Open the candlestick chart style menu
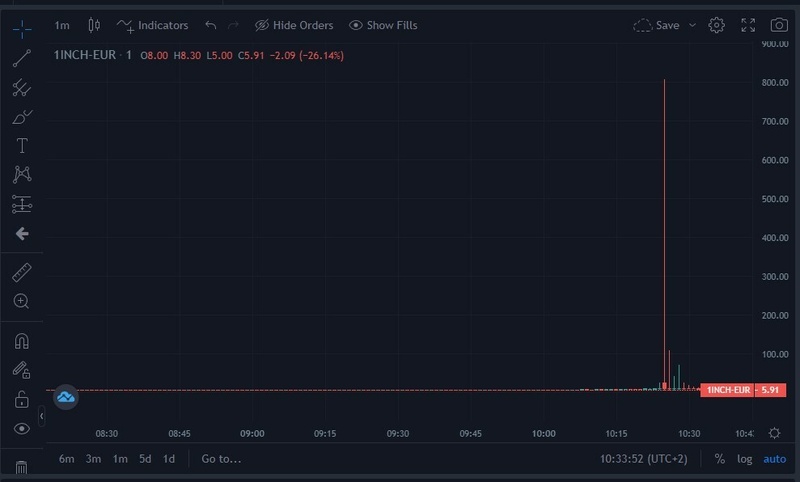Image resolution: width=800 pixels, height=482 pixels. tap(94, 25)
